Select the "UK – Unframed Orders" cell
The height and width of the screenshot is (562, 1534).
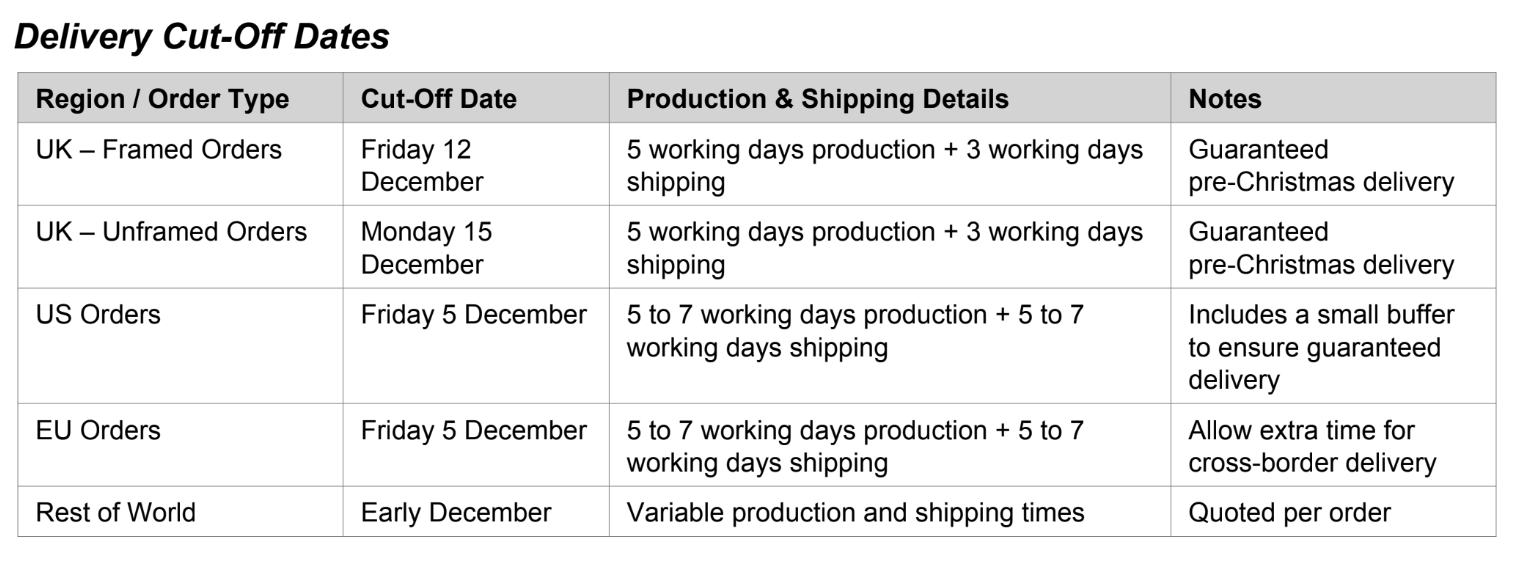[x=171, y=232]
